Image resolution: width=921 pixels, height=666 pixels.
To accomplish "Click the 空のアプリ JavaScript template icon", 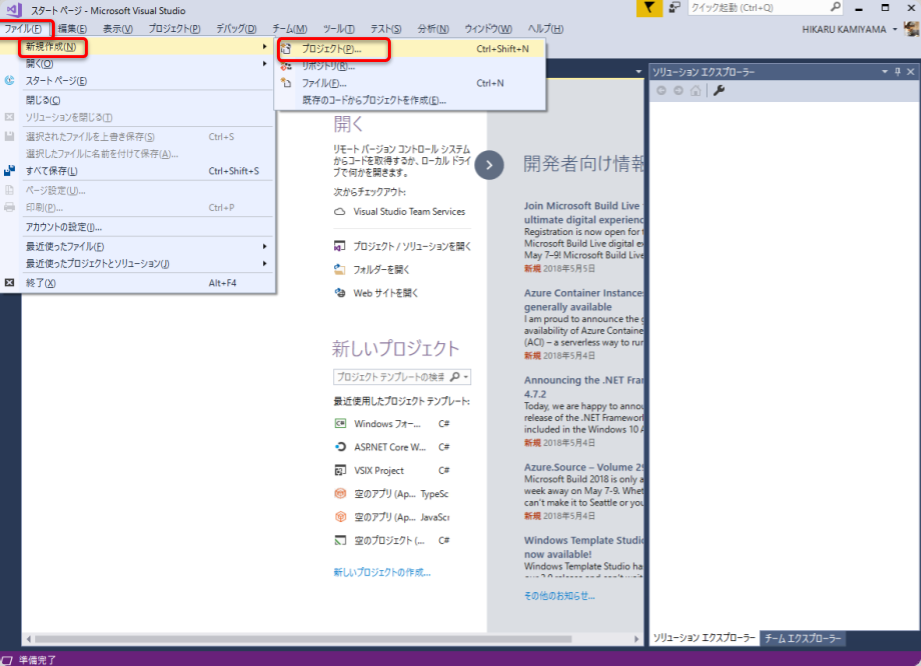I will (340, 517).
